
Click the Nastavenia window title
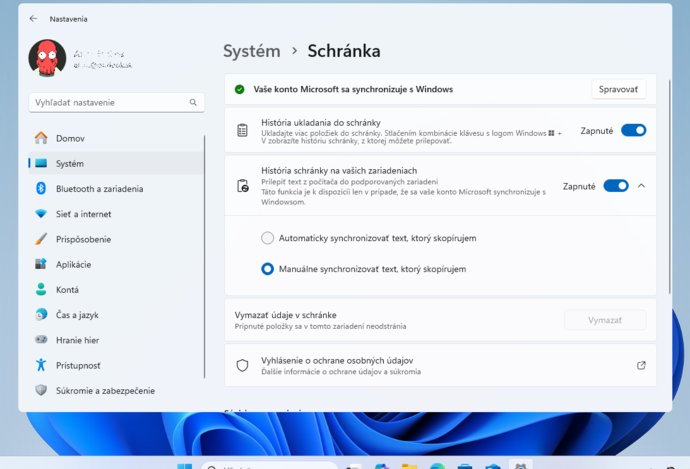pyautogui.click(x=68, y=19)
